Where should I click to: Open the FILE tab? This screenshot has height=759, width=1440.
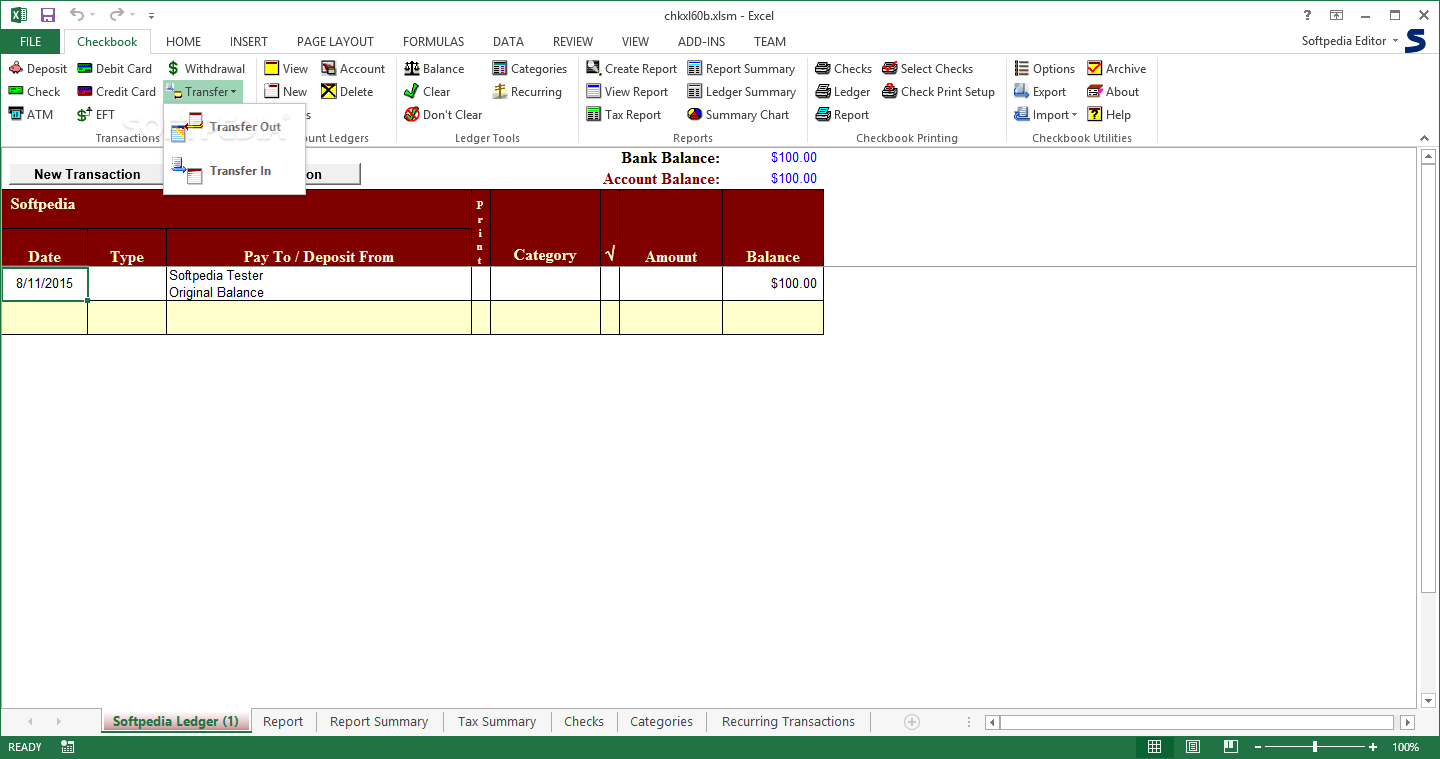[x=31, y=42]
